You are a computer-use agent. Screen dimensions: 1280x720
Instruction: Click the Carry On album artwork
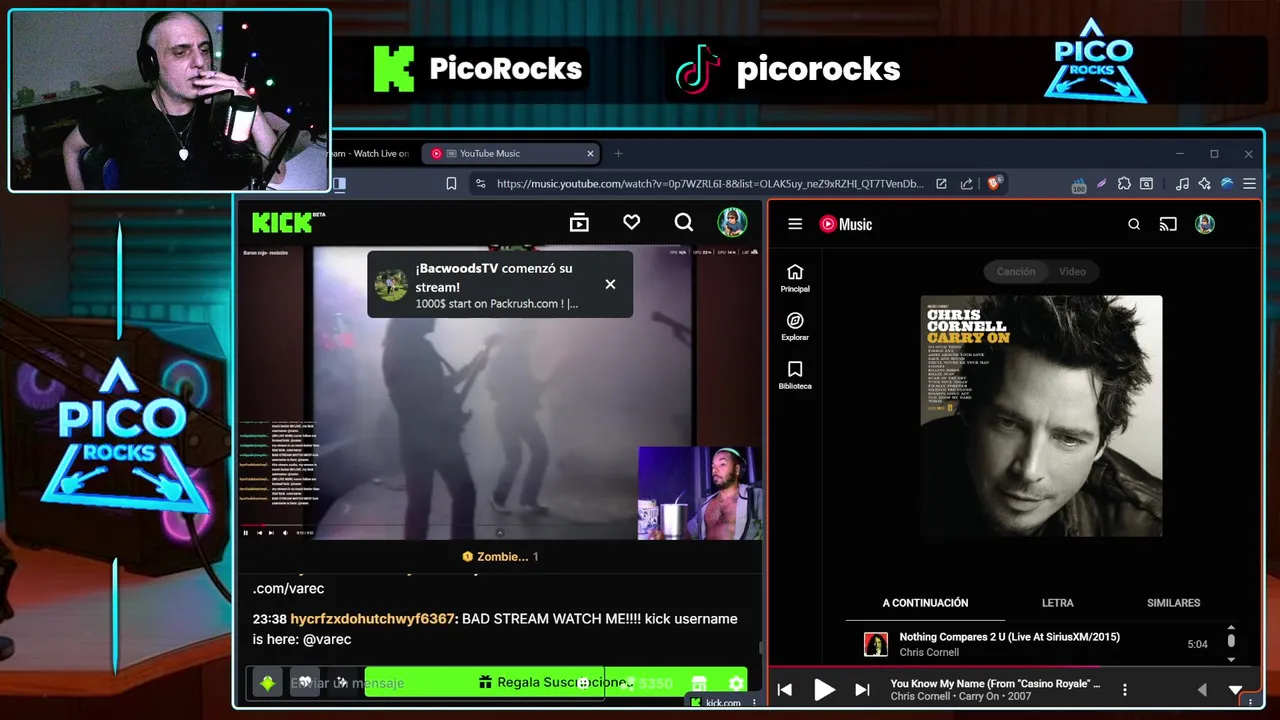1041,416
